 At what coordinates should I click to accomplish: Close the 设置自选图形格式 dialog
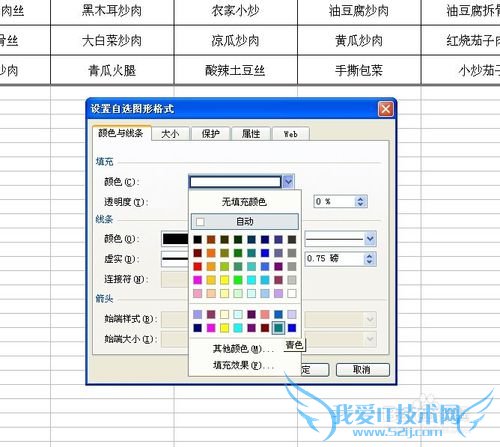[x=386, y=109]
